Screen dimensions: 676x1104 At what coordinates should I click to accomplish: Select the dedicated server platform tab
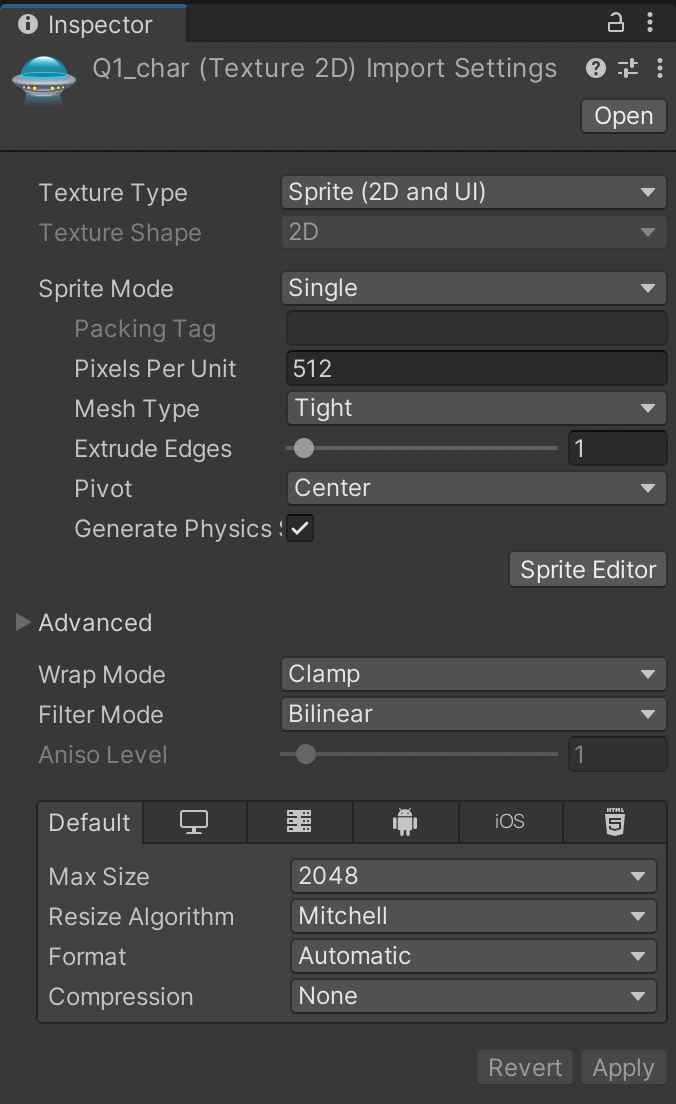pos(299,822)
